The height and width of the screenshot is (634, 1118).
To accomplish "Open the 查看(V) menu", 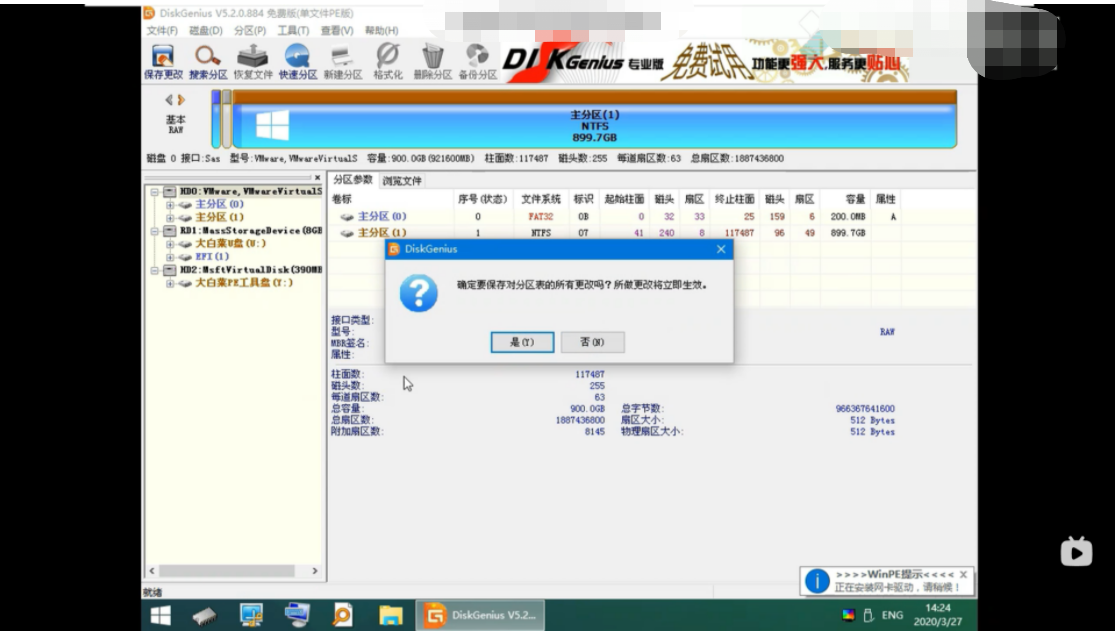I will click(x=337, y=31).
